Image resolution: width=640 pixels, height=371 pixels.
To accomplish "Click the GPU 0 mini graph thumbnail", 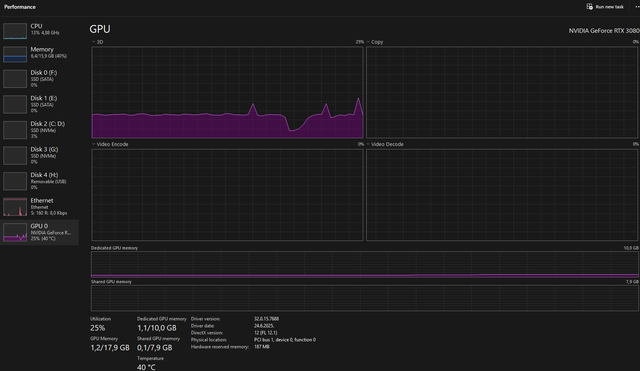I will pyautogui.click(x=15, y=232).
